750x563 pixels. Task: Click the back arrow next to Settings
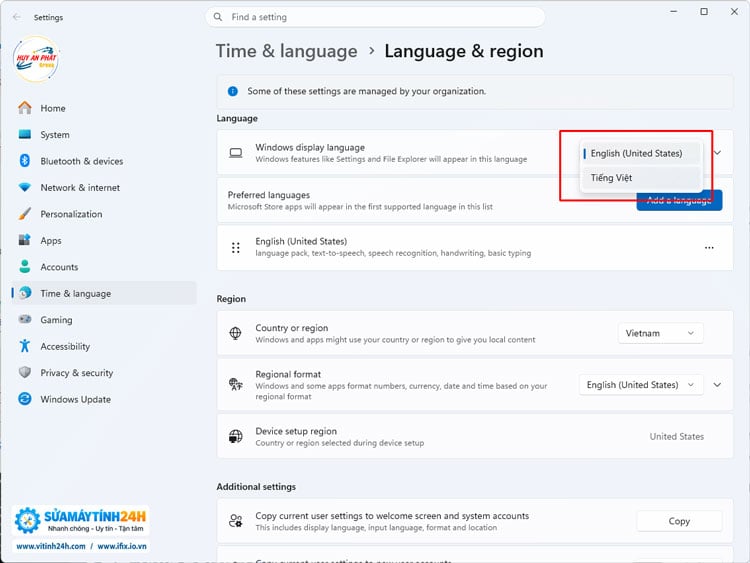click(17, 17)
